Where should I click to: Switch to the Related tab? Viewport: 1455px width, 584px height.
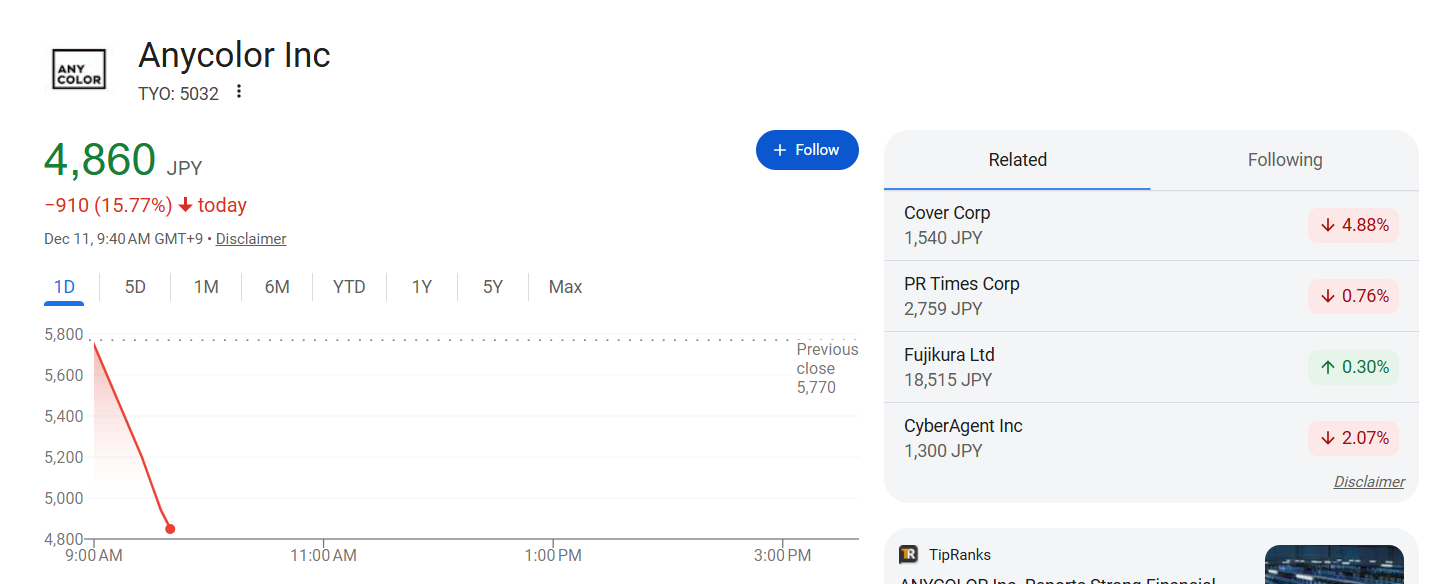1017,160
